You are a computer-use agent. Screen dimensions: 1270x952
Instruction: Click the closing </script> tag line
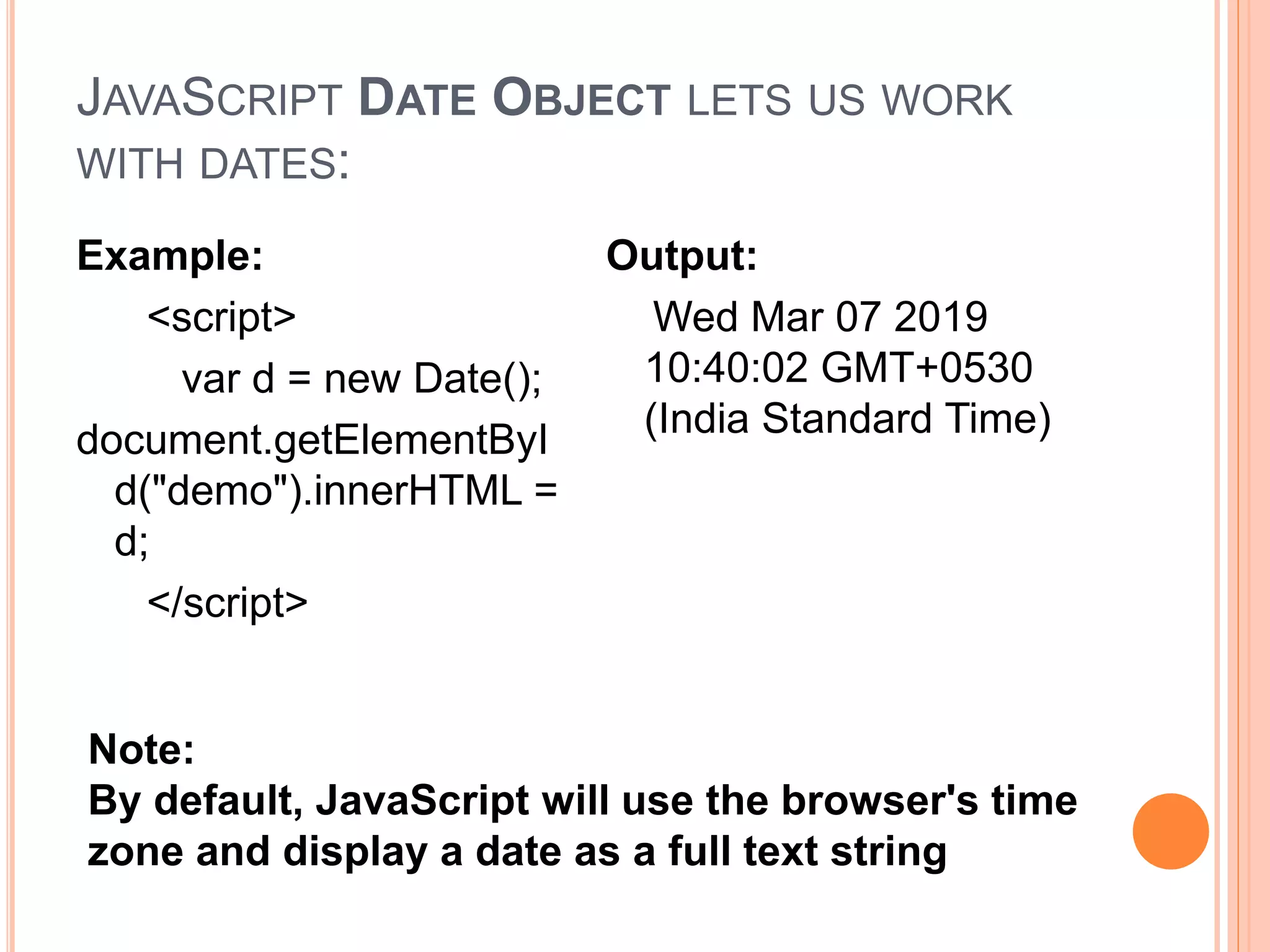coord(227,602)
